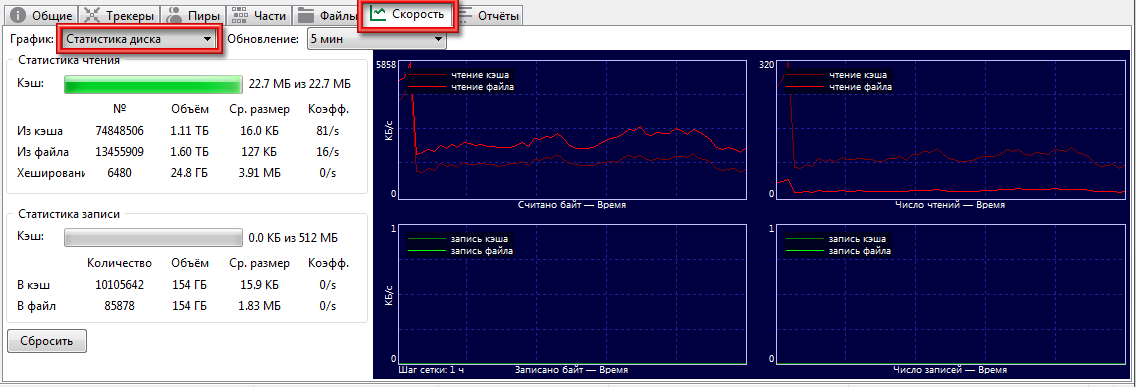Click the info icon on Общие tab

(17, 14)
